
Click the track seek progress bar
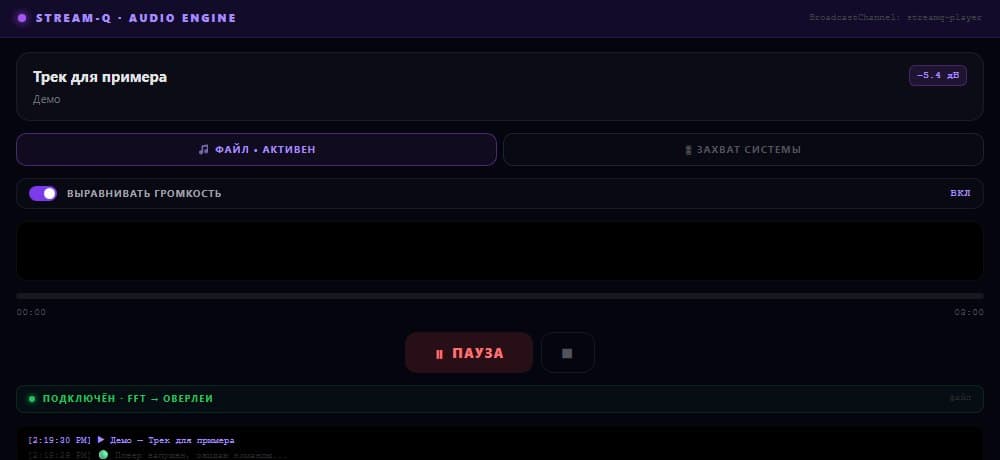[500, 296]
